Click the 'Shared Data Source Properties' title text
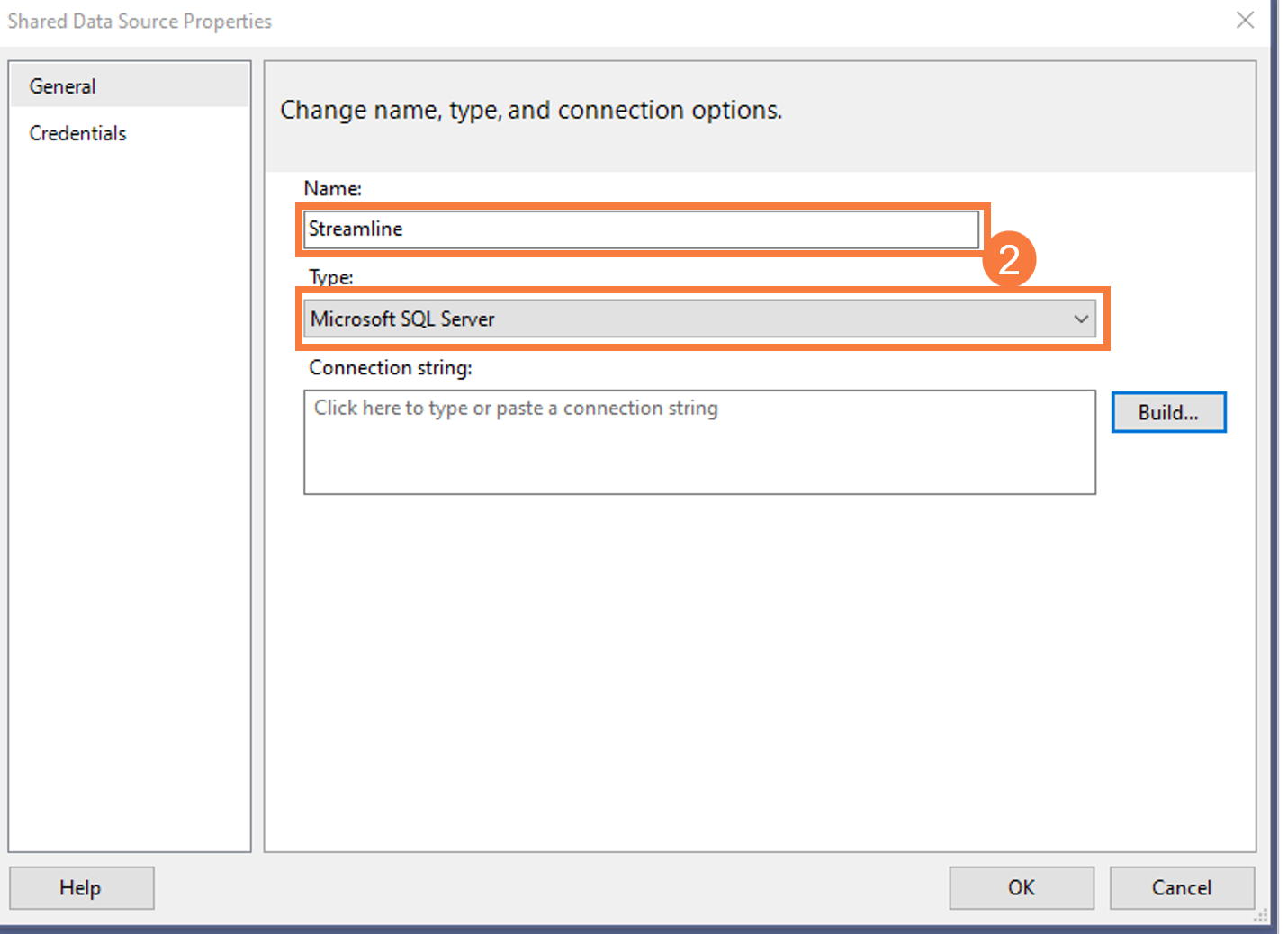The image size is (1288, 934). [140, 21]
